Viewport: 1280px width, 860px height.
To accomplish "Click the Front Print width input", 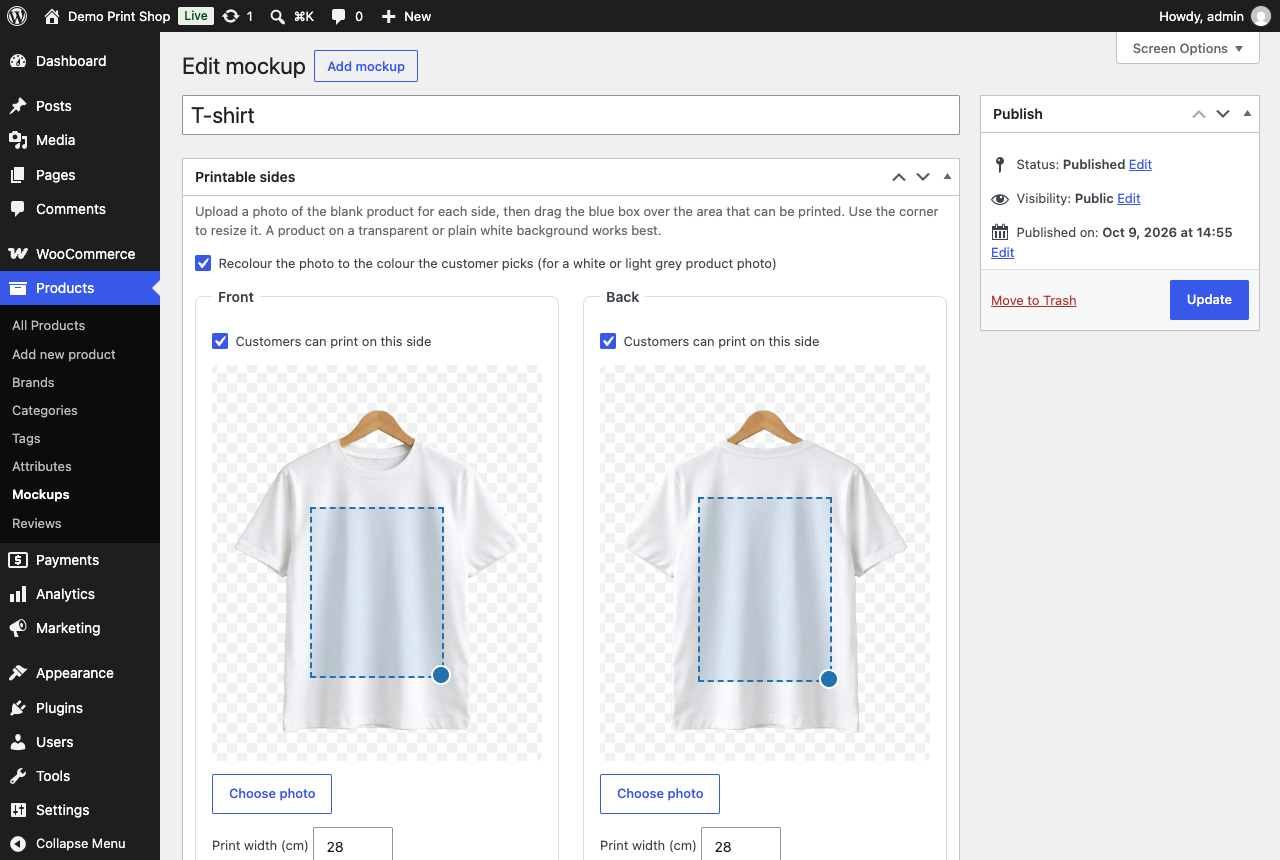I will pyautogui.click(x=353, y=844).
